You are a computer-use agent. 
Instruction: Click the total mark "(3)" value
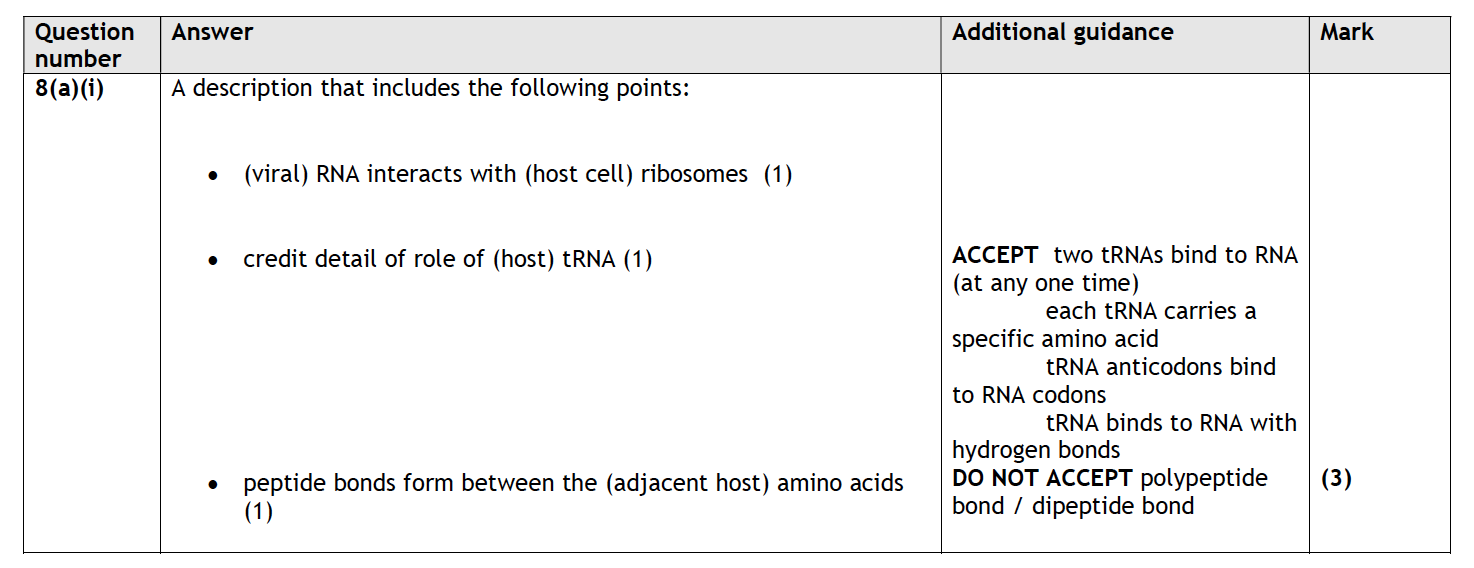(1336, 479)
